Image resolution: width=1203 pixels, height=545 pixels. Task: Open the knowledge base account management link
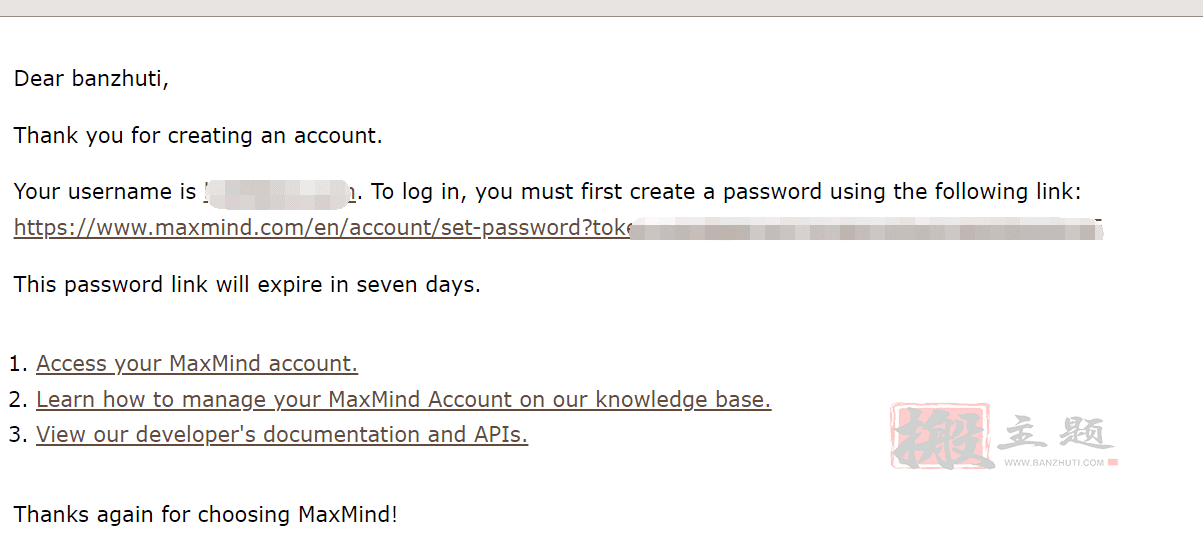pos(403,399)
